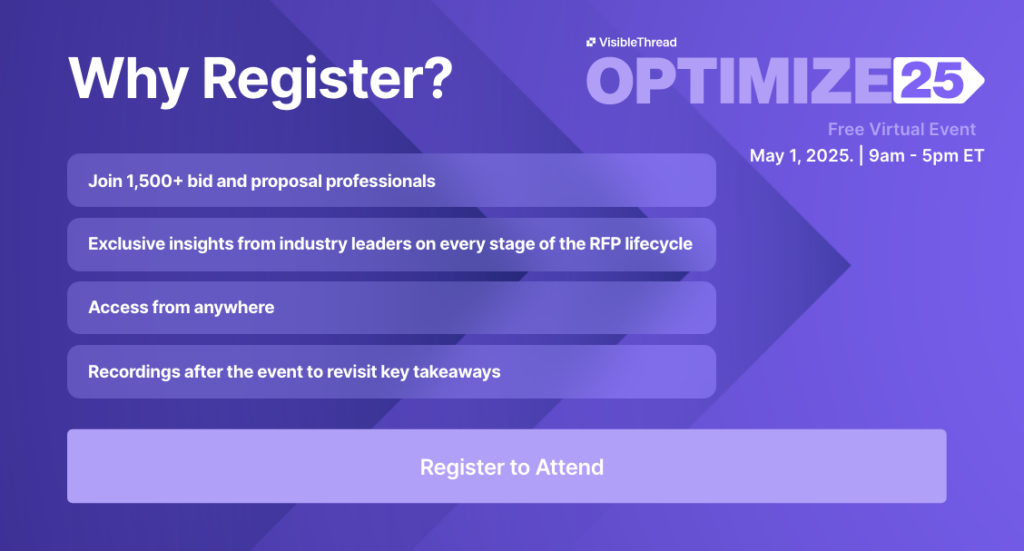The height and width of the screenshot is (551, 1024).
Task: Click the VisibleThread logo icon
Action: [591, 42]
